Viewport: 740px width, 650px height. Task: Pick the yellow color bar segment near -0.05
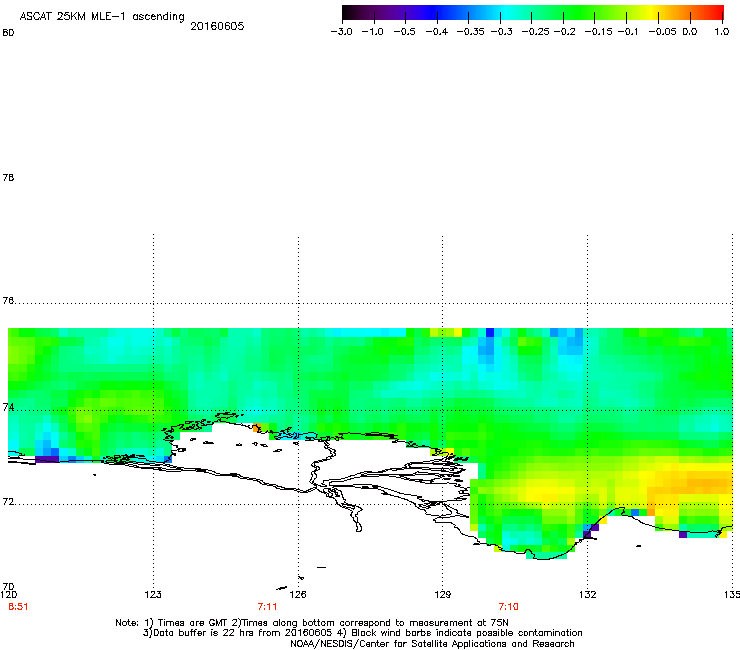point(654,12)
